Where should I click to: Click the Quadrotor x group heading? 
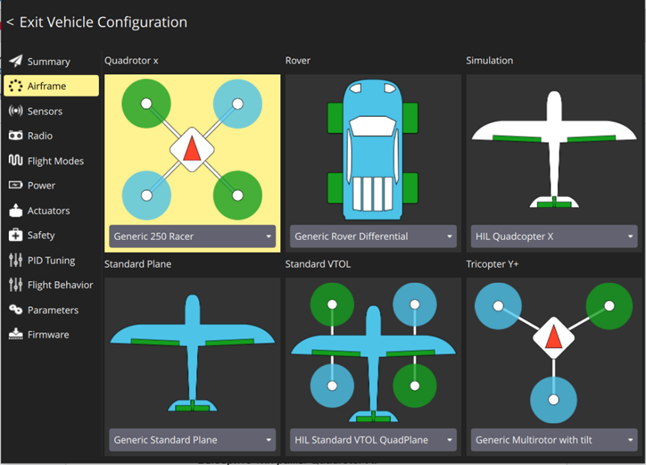(x=131, y=61)
